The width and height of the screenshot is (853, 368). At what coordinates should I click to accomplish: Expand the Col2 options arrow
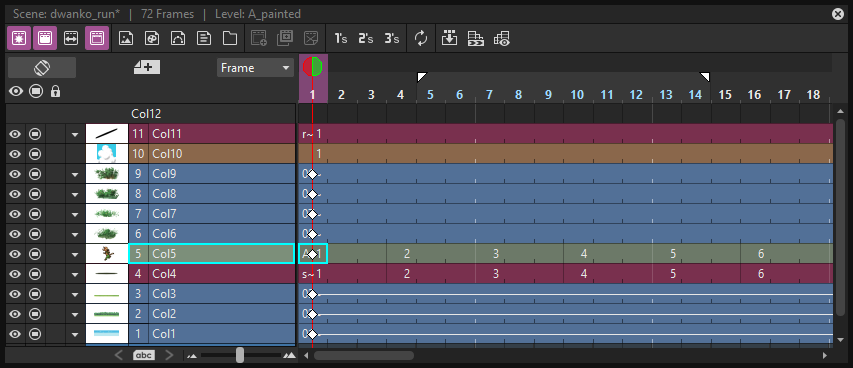click(75, 314)
